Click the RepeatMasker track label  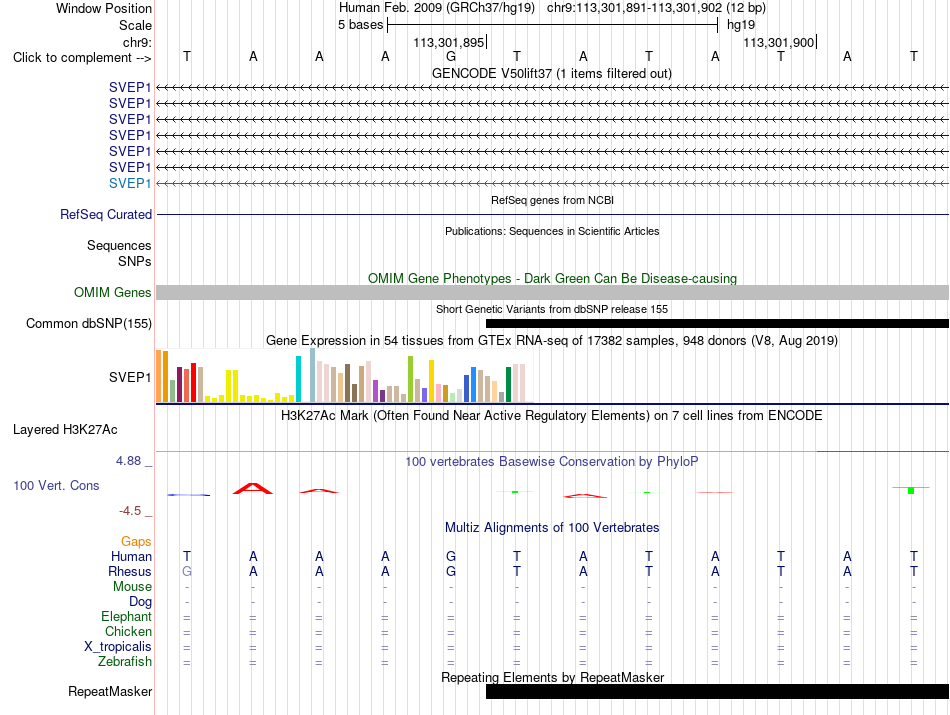[110, 691]
